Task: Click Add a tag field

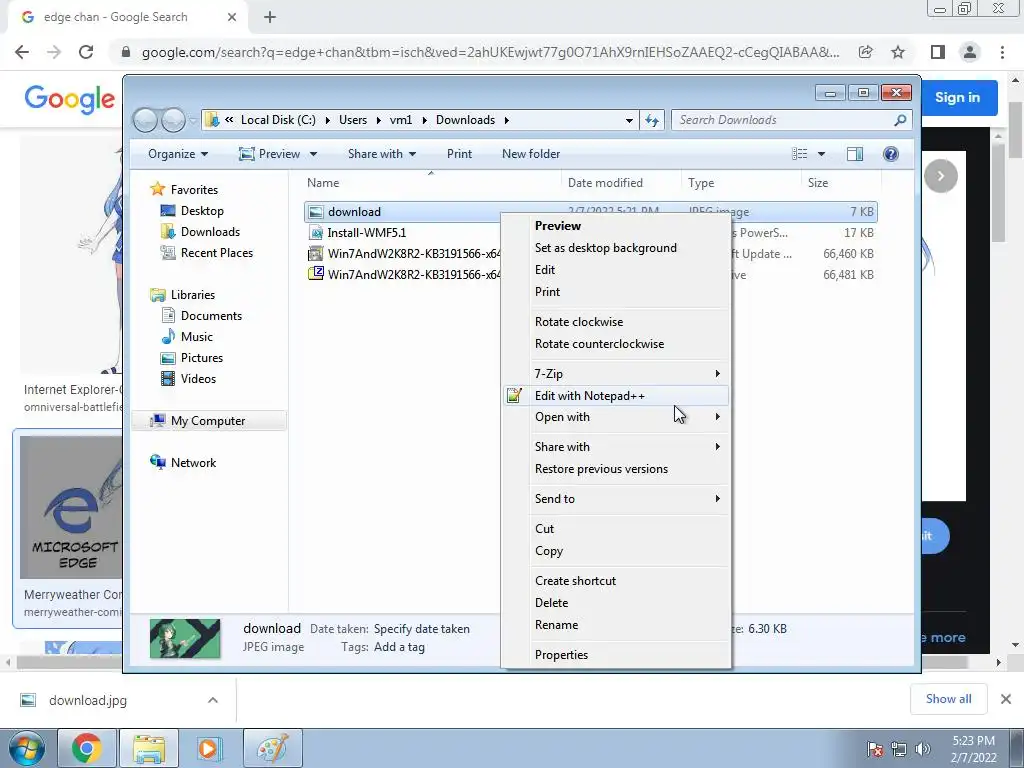Action: pos(399,647)
